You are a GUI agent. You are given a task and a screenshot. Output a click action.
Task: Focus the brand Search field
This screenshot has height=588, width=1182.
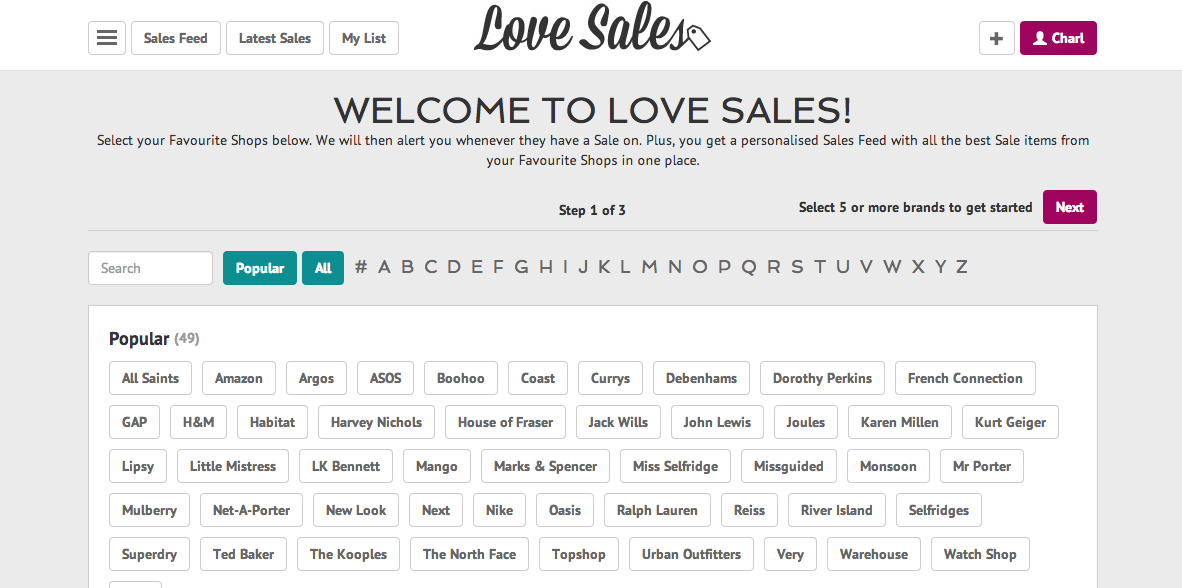click(151, 268)
